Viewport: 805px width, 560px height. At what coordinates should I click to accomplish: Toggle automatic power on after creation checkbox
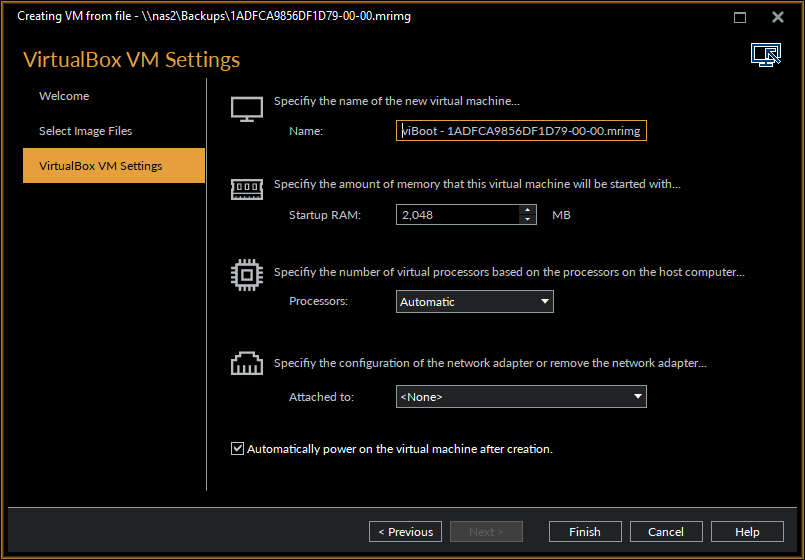[x=237, y=449]
